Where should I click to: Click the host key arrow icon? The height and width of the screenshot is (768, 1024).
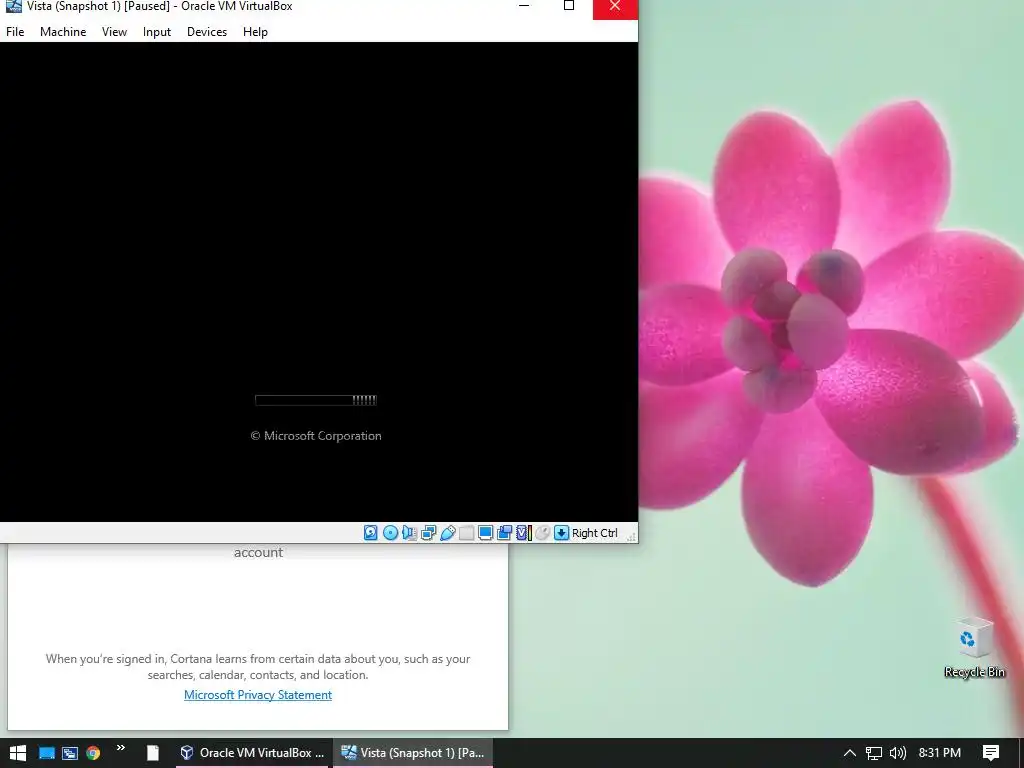(x=562, y=533)
